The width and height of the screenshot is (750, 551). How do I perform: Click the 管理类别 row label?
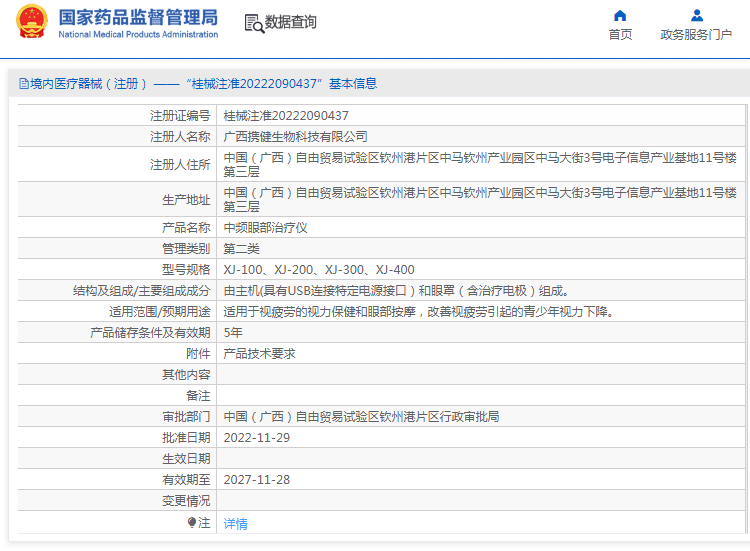click(x=186, y=249)
